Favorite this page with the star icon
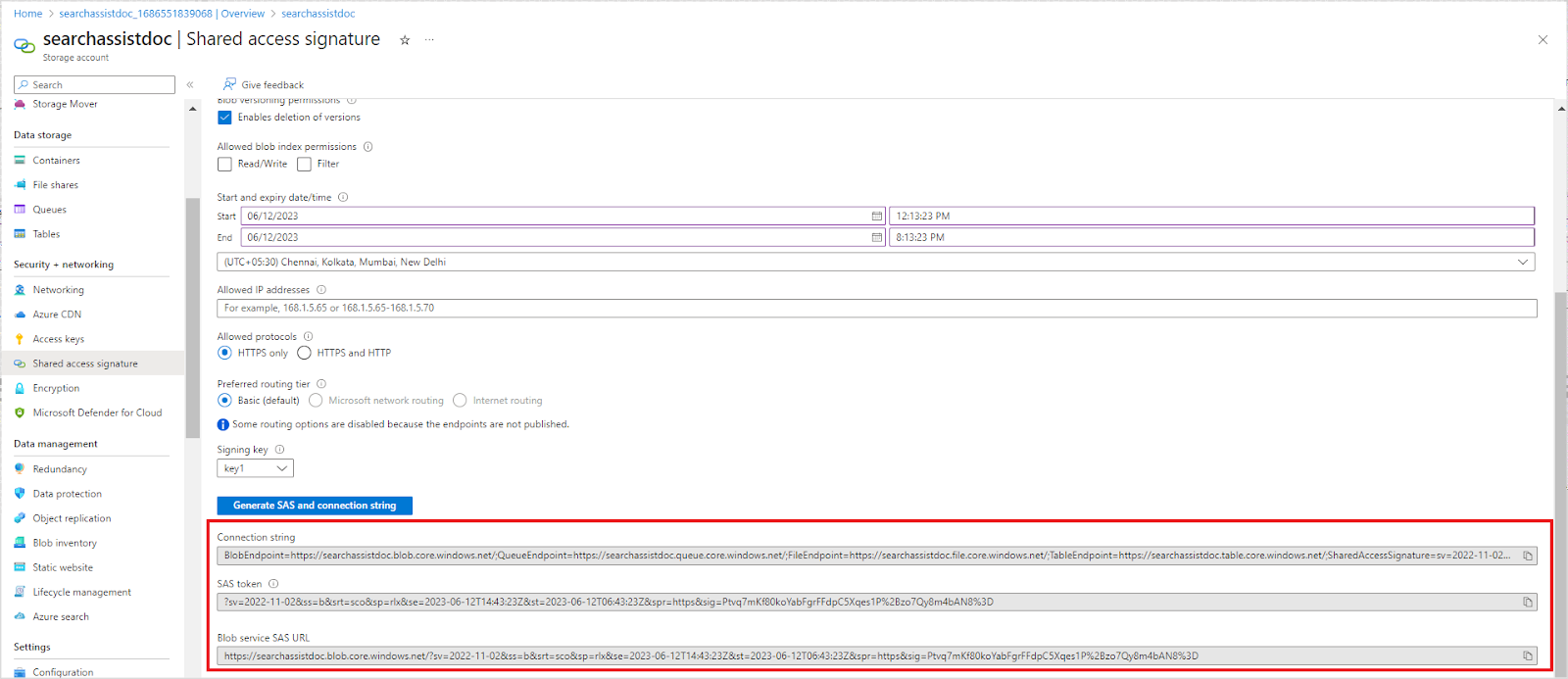1568x679 pixels. click(x=405, y=40)
